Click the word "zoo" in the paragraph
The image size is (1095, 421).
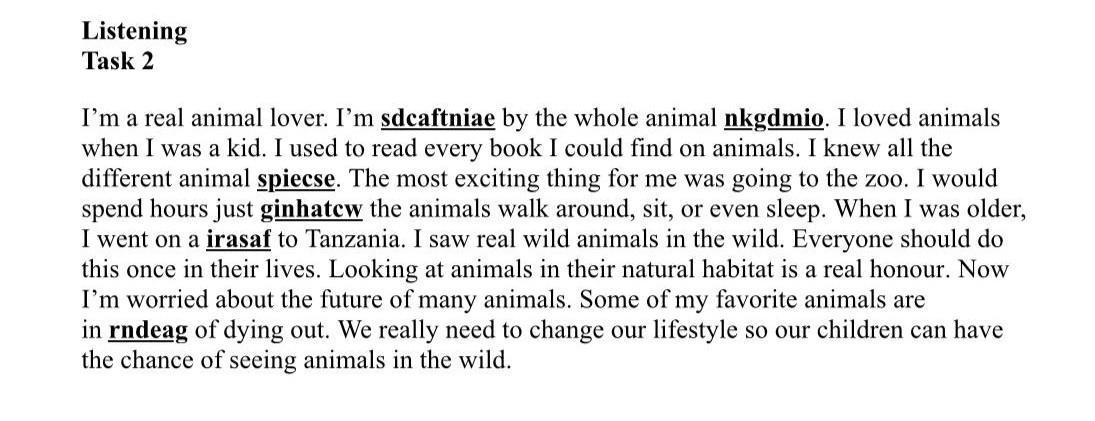click(892, 180)
